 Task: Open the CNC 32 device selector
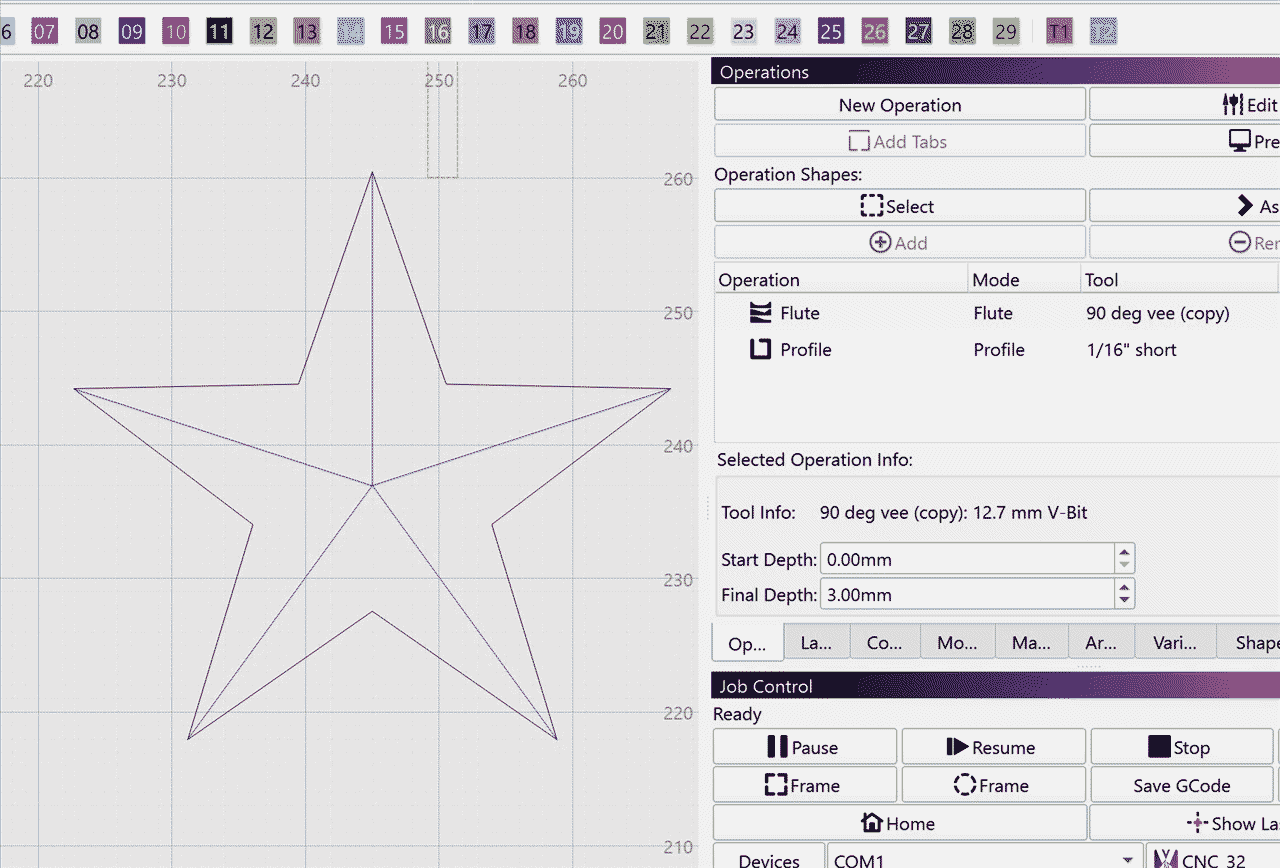1212,859
